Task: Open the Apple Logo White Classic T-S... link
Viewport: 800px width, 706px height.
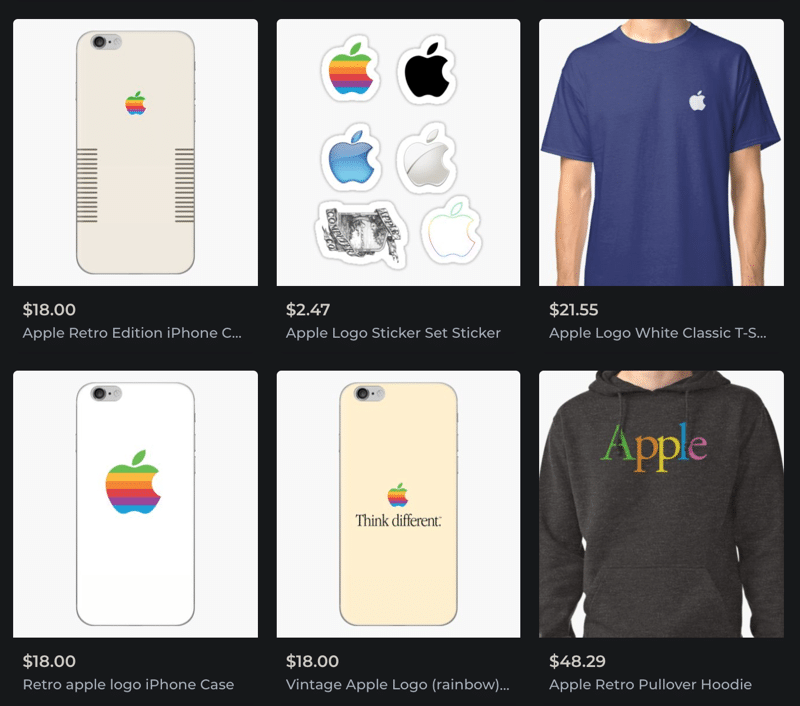Action: click(x=658, y=333)
